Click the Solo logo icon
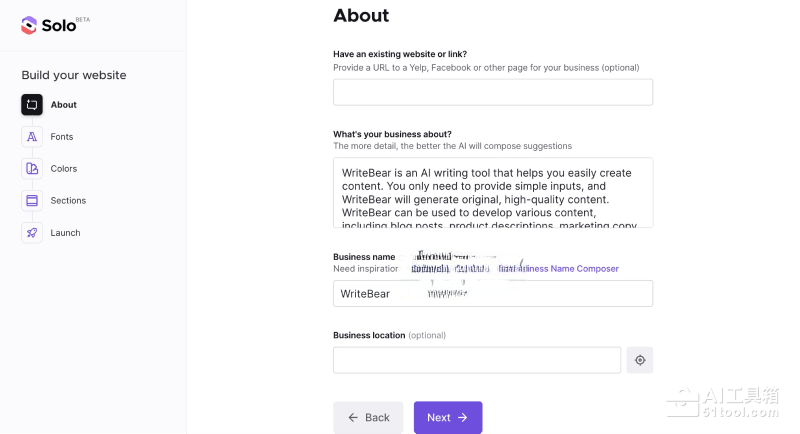The image size is (800, 434). tap(29, 25)
